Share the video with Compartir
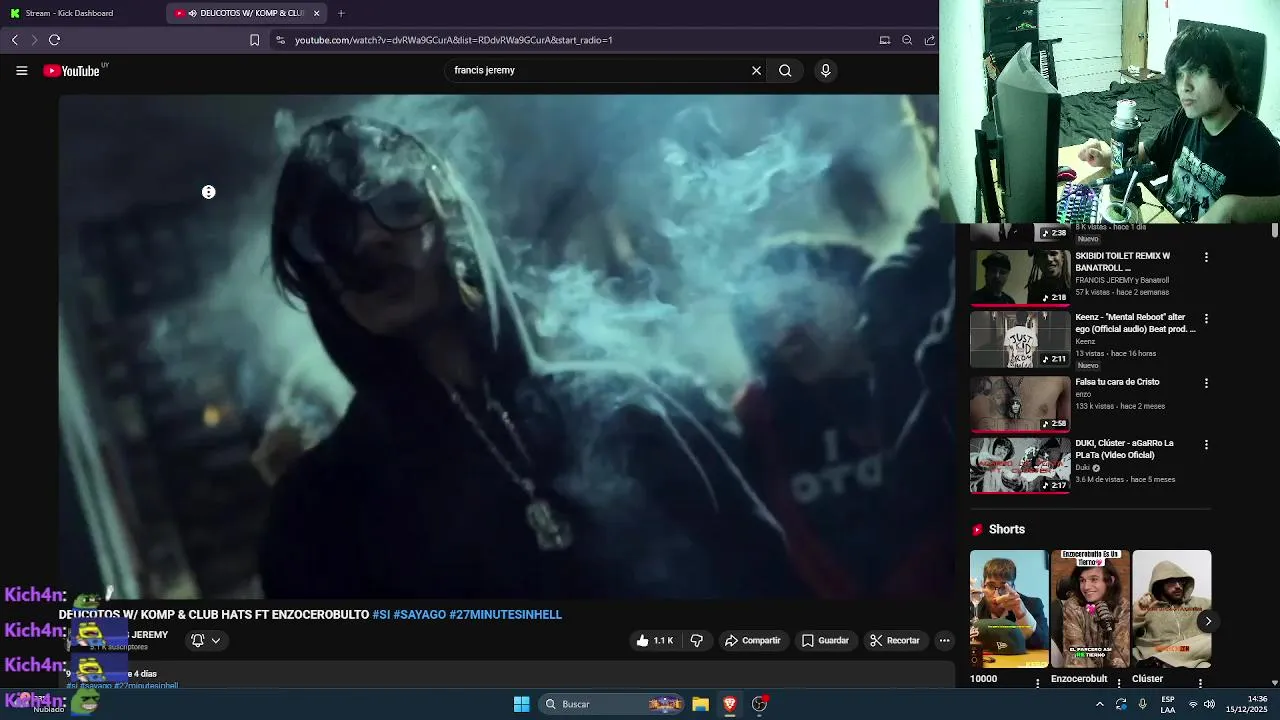Viewport: 1280px width, 720px height. point(752,640)
